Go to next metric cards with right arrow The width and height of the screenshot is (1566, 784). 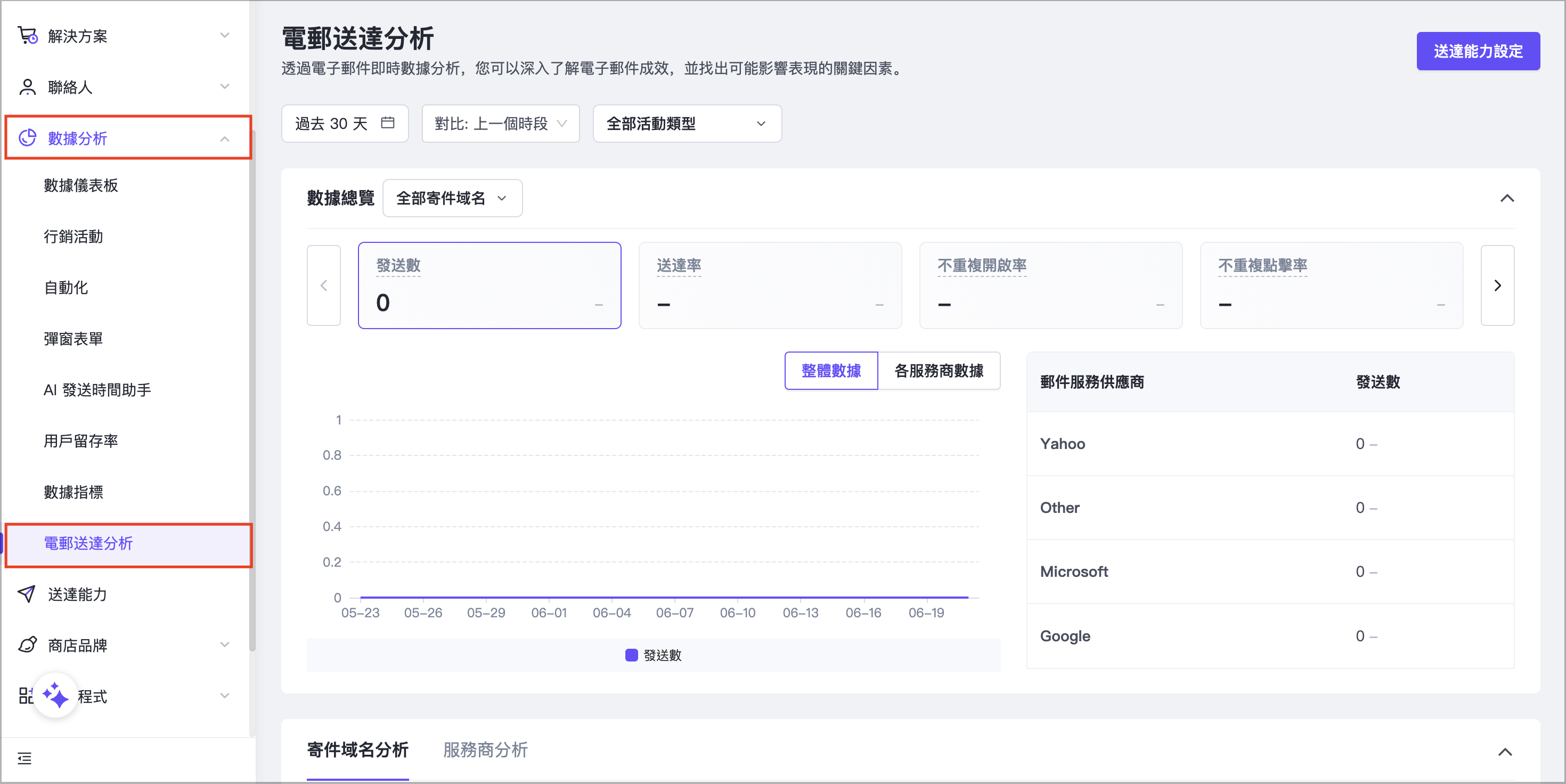(1497, 285)
